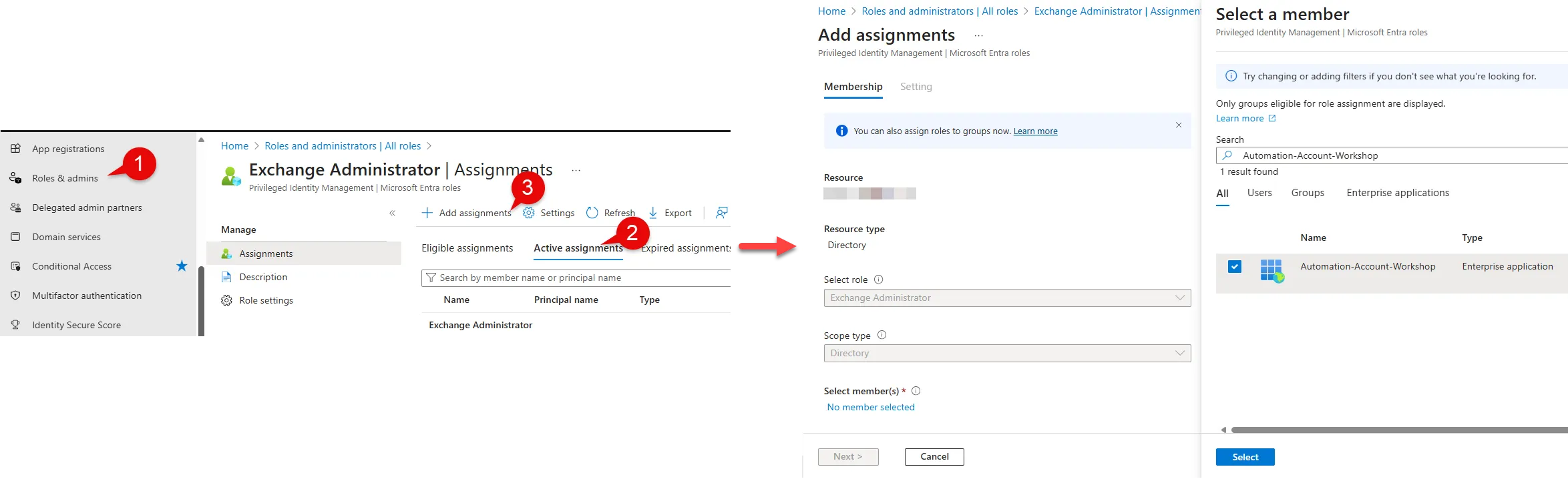
Task: Click the Automation-Account-Workshop application icon
Action: (1272, 270)
